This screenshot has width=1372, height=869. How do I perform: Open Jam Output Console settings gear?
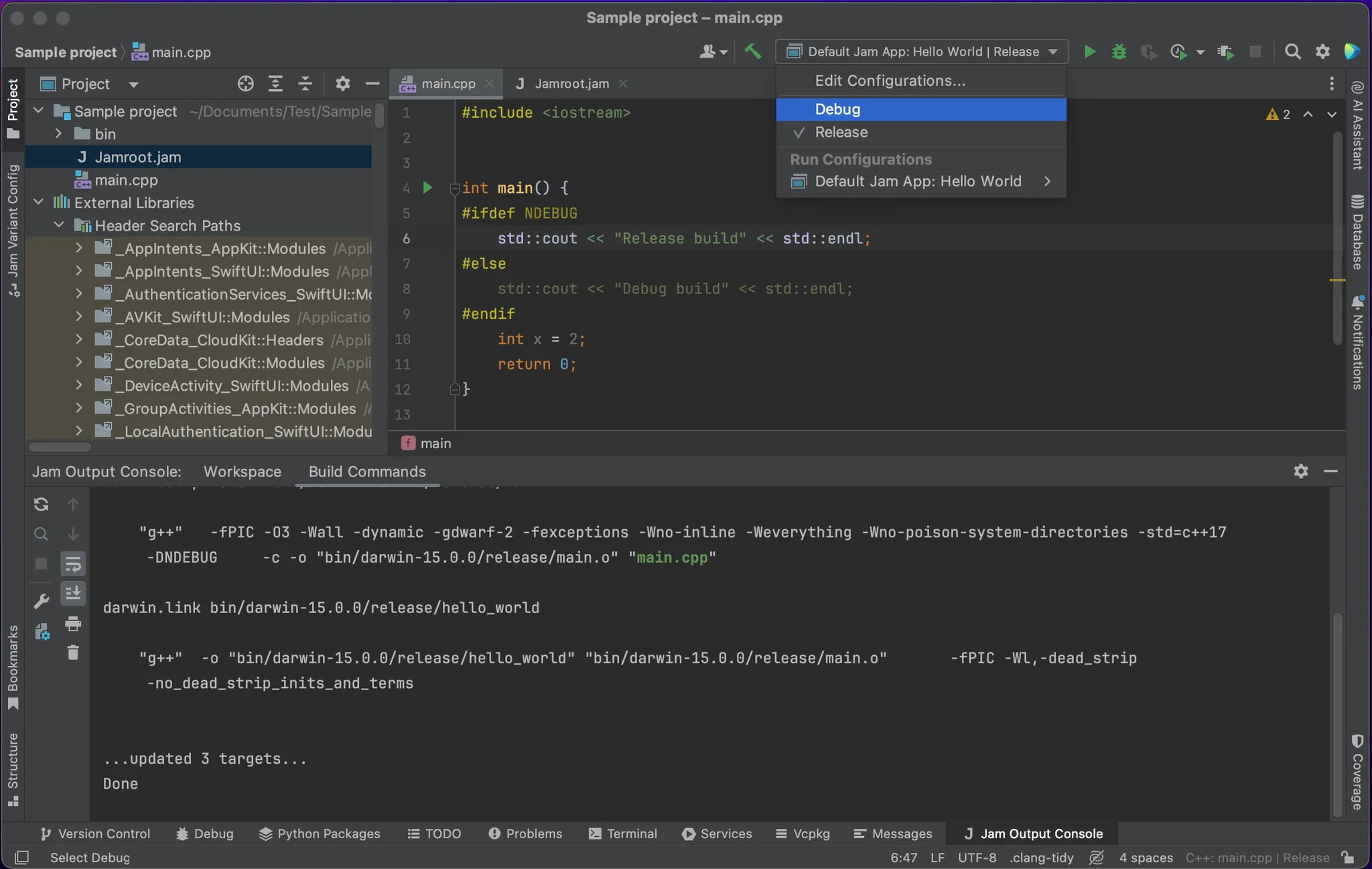coord(1301,471)
